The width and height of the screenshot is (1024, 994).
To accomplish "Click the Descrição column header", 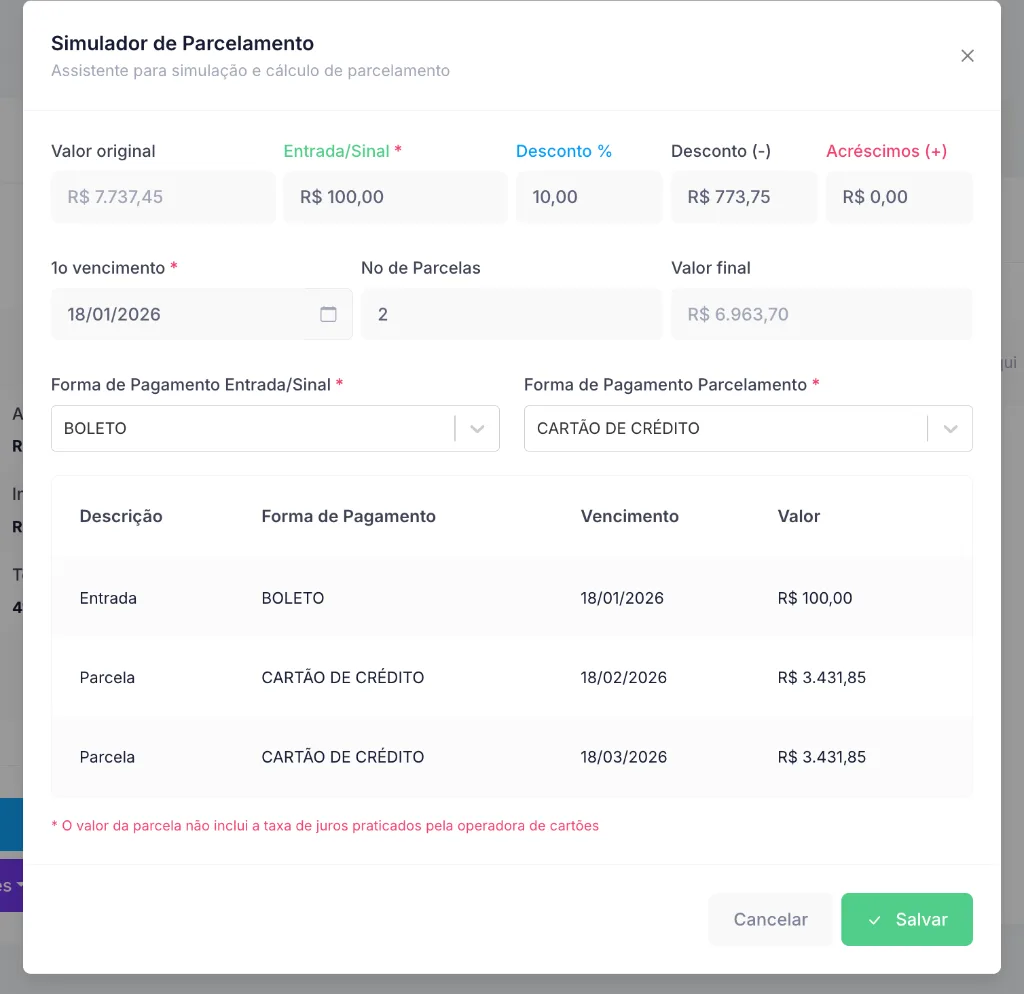I will coord(121,517).
